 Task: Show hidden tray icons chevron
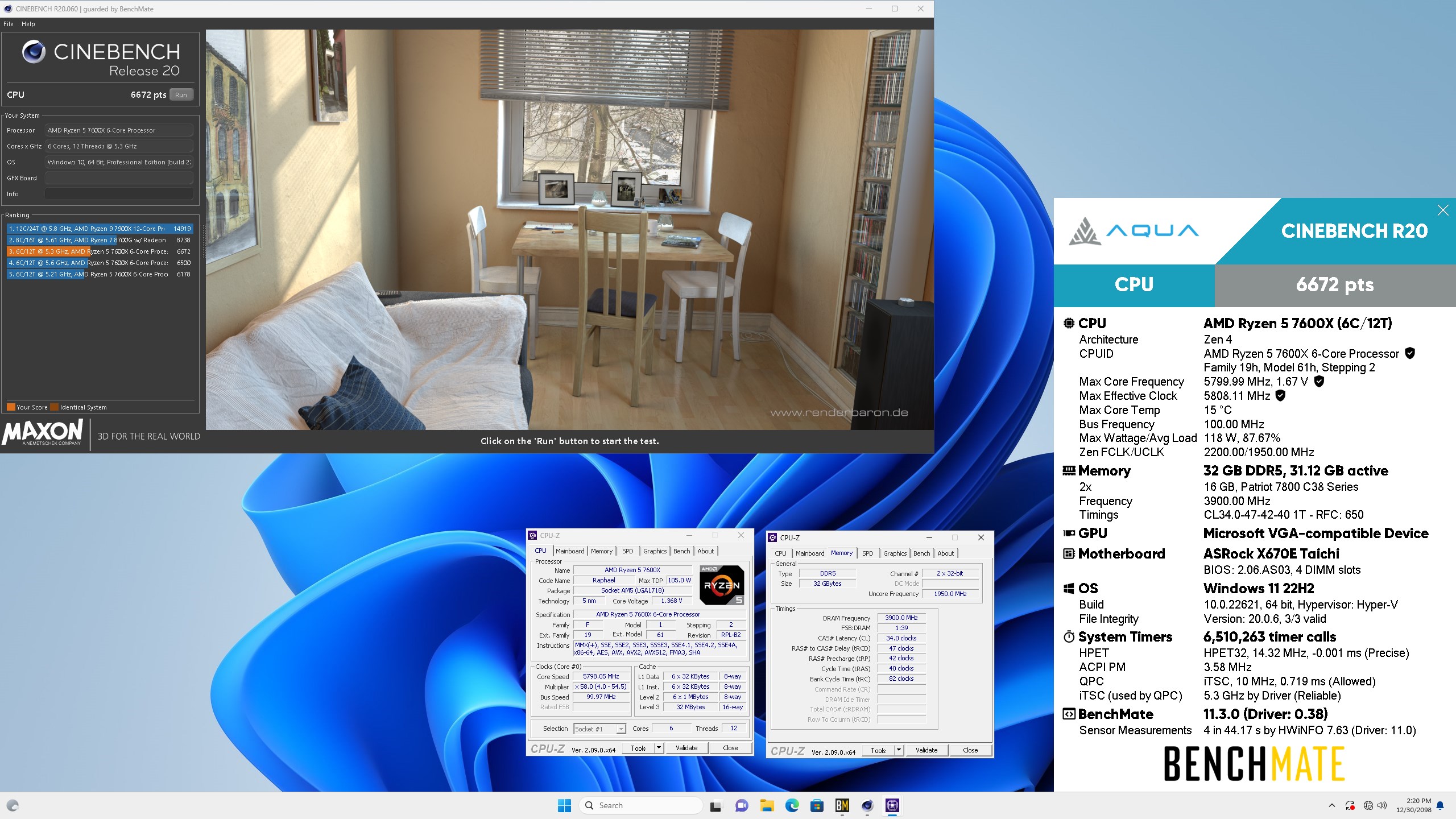1331,805
